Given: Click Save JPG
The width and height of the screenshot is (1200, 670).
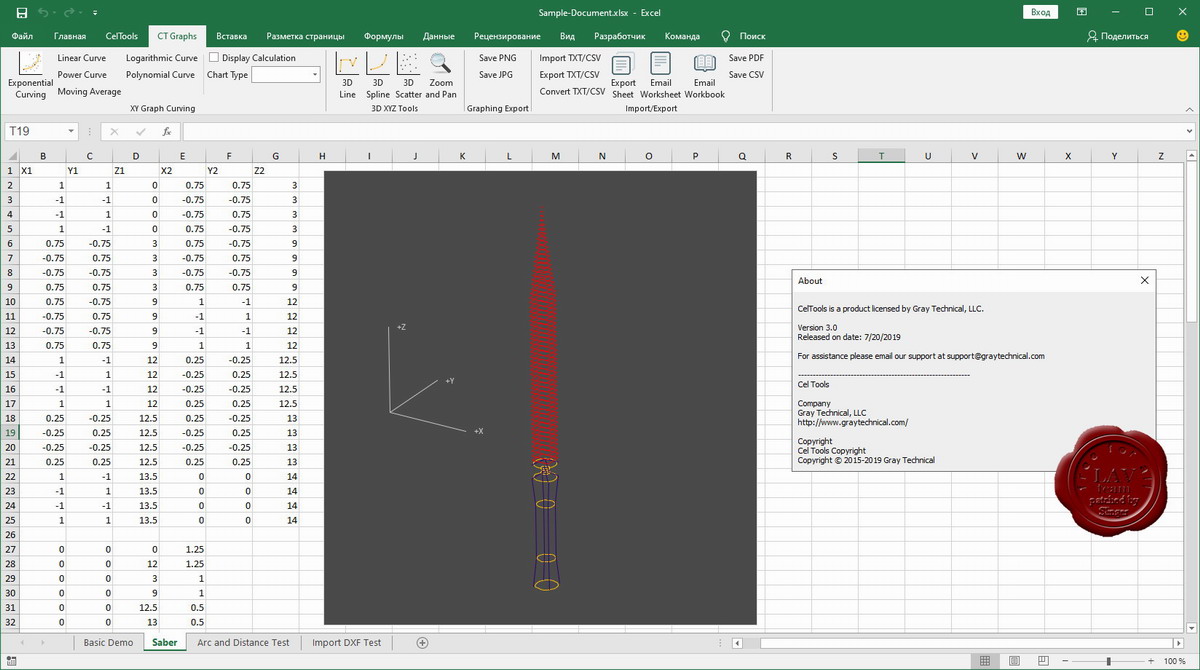Looking at the screenshot, I should (x=496, y=75).
